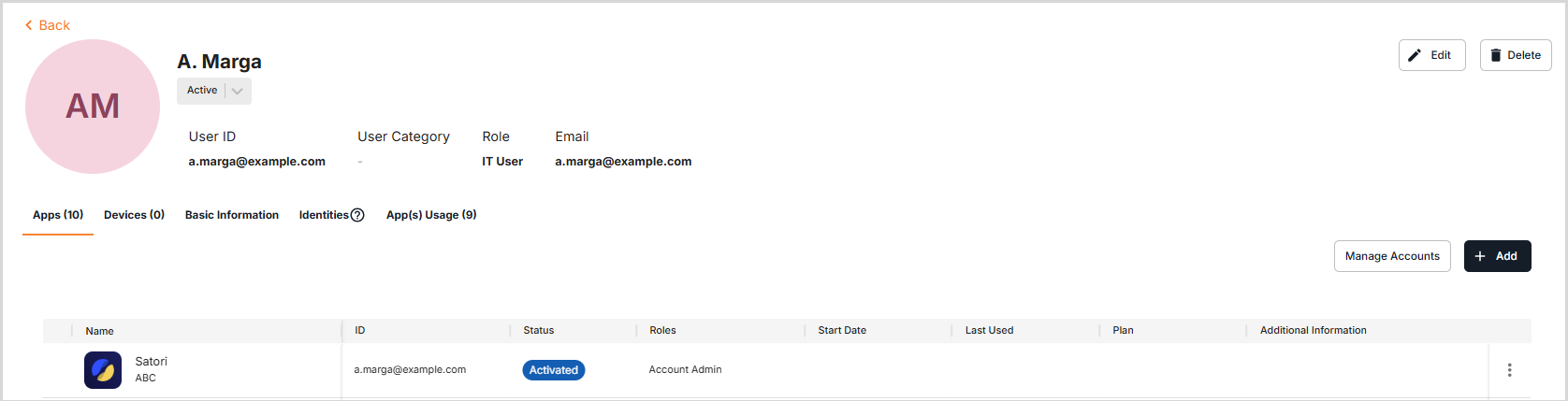Image resolution: width=1568 pixels, height=401 pixels.
Task: Select the Apps (10) tab
Action: [58, 215]
